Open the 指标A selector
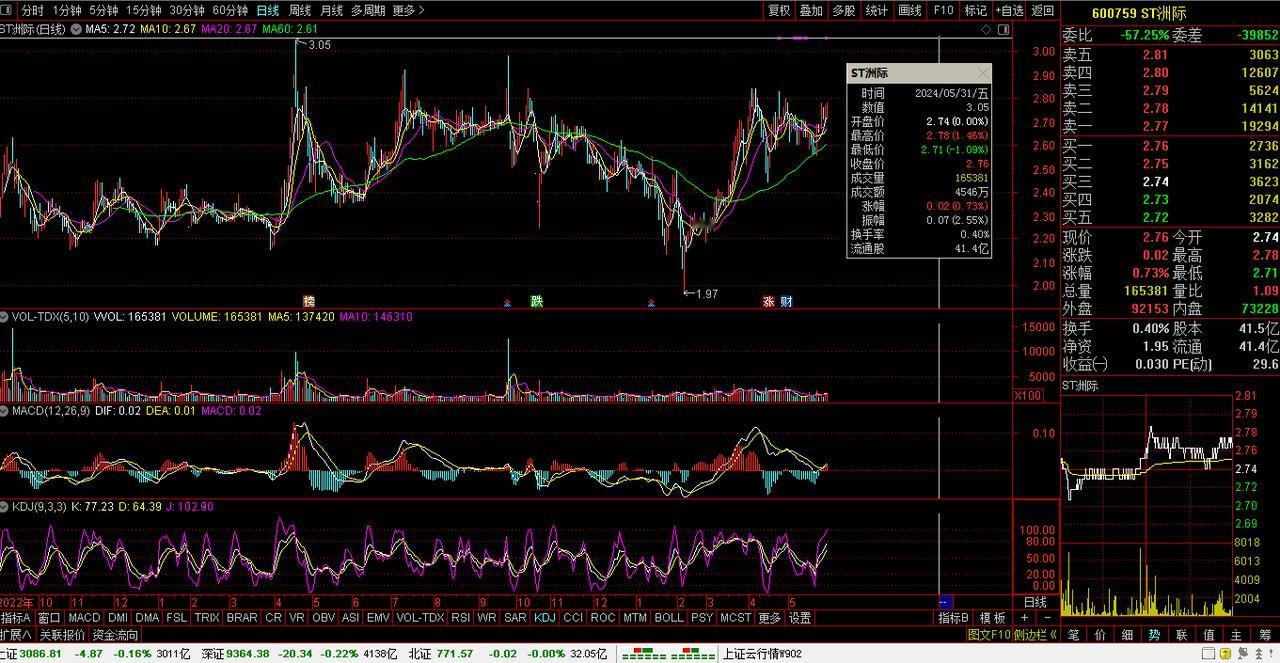1280x663 pixels. (16, 618)
